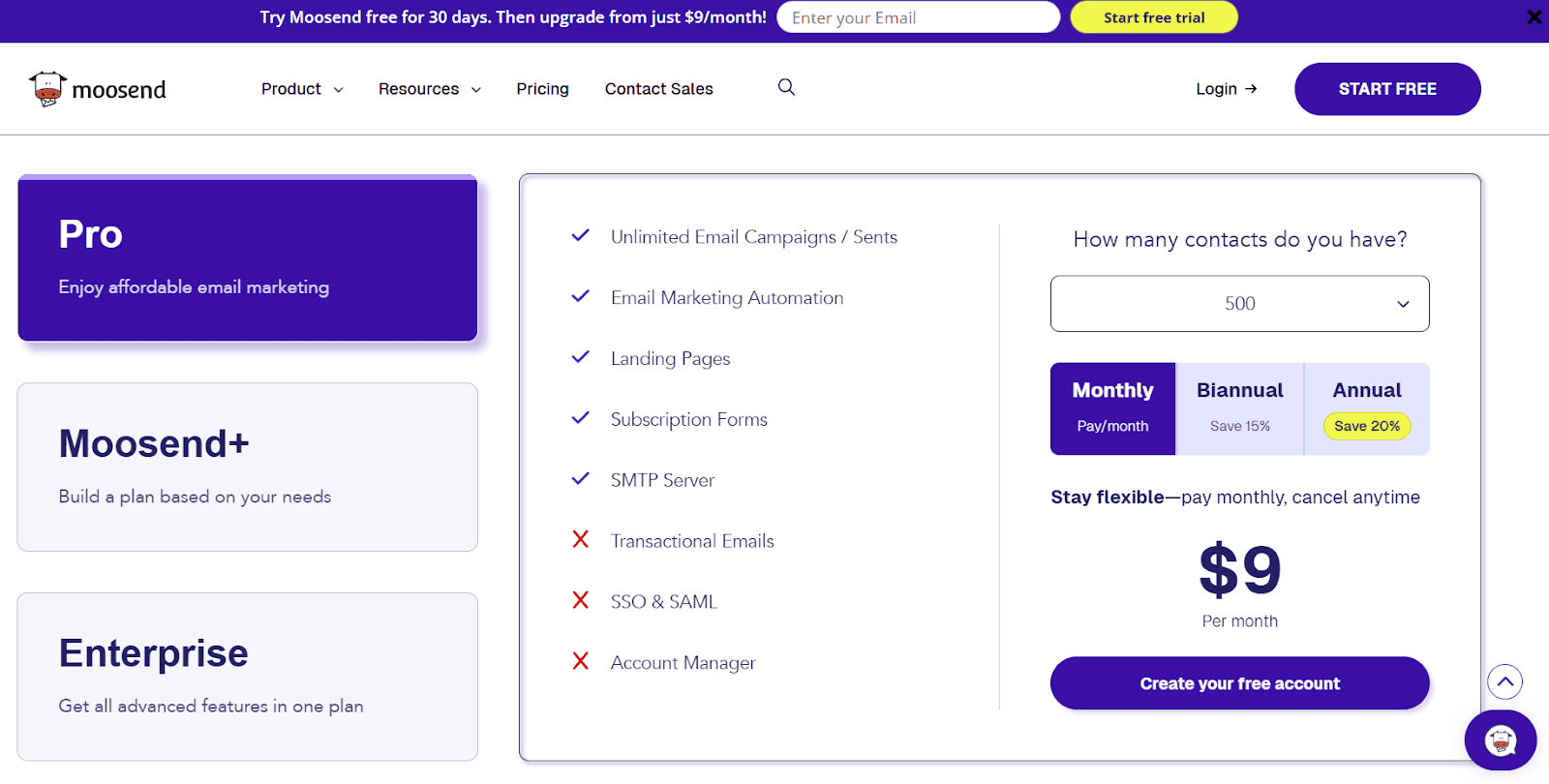Expand the Resources menu
This screenshot has height=784, width=1549.
(430, 89)
